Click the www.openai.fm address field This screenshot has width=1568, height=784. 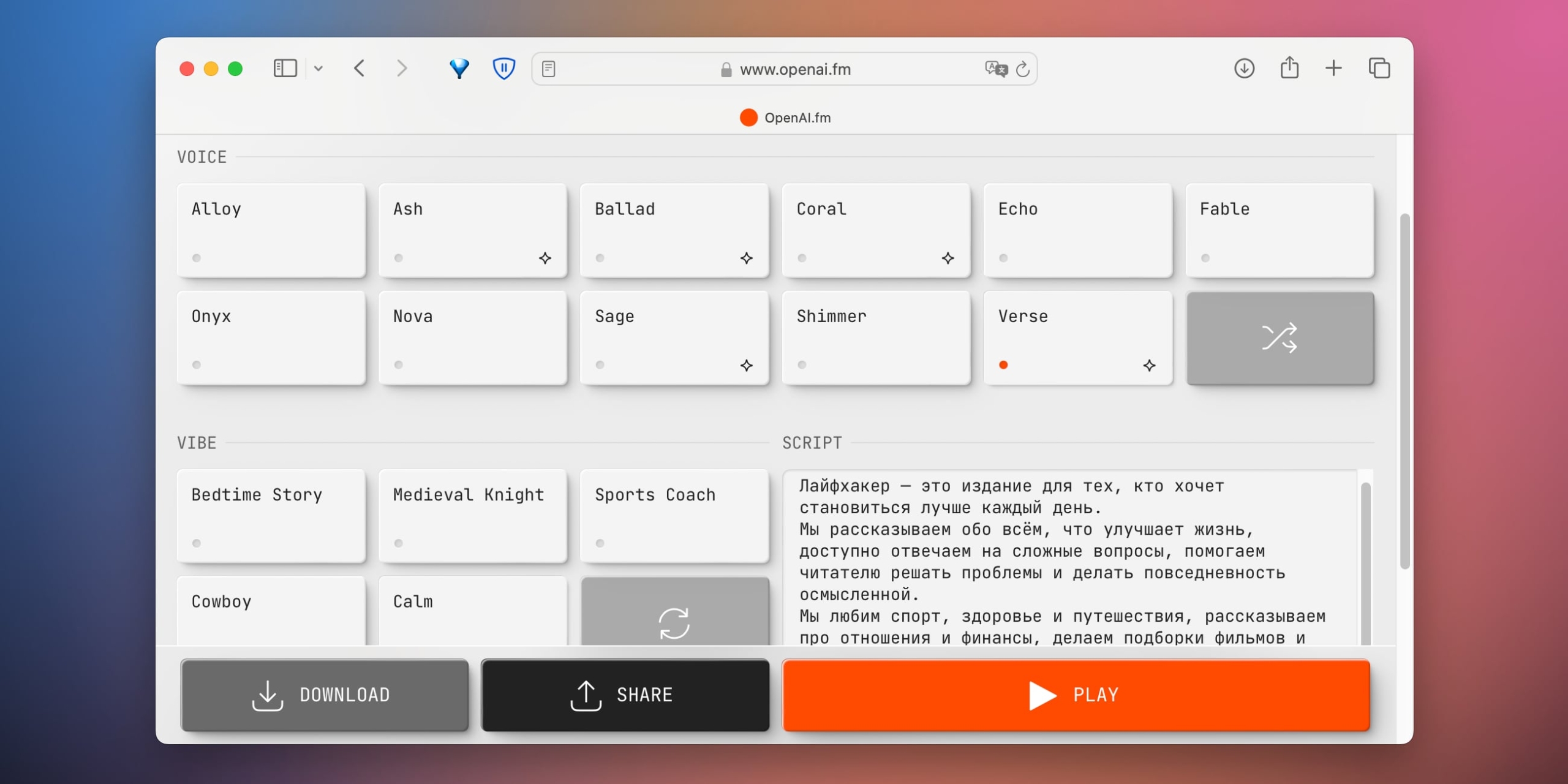click(784, 69)
